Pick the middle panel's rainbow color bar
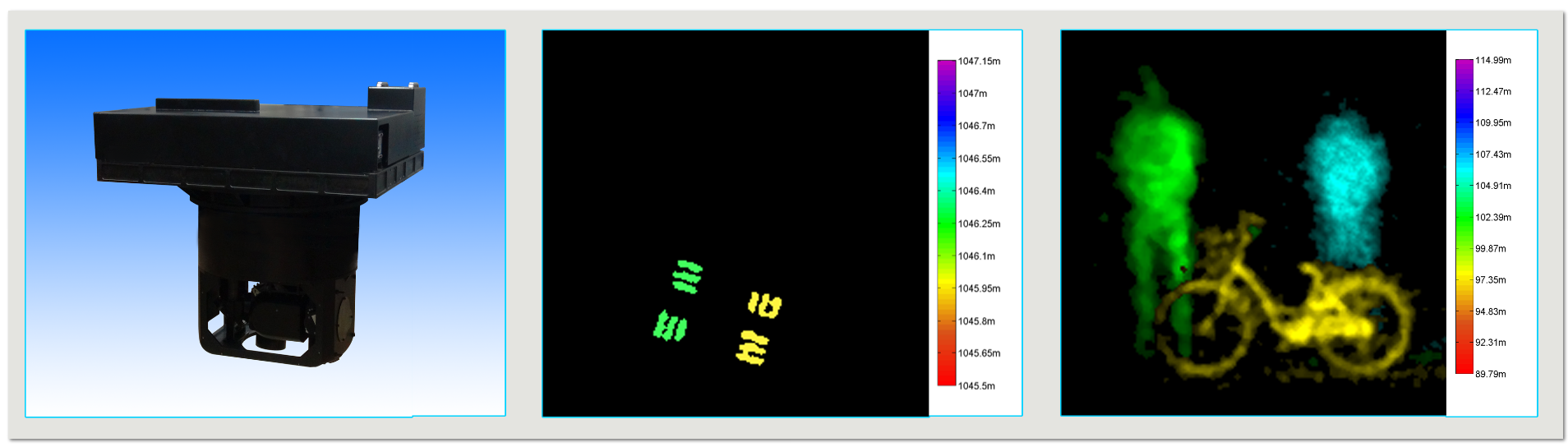This screenshot has height=447, width=1568. (947, 222)
